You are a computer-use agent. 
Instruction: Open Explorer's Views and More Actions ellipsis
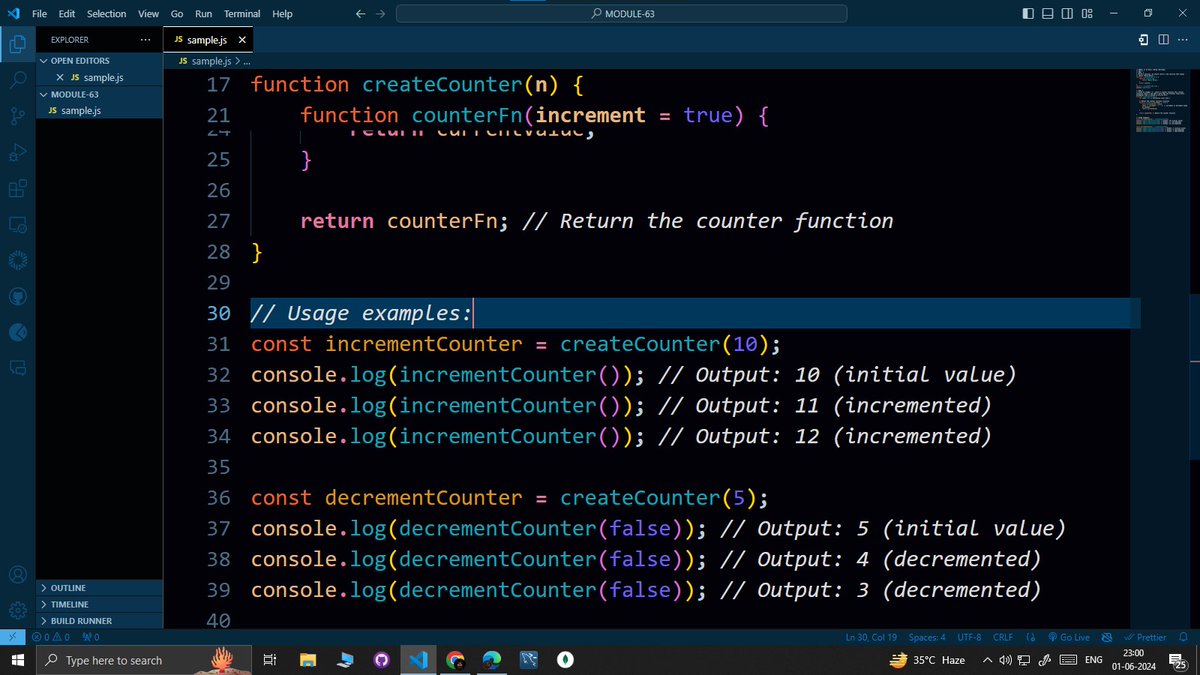pos(146,40)
